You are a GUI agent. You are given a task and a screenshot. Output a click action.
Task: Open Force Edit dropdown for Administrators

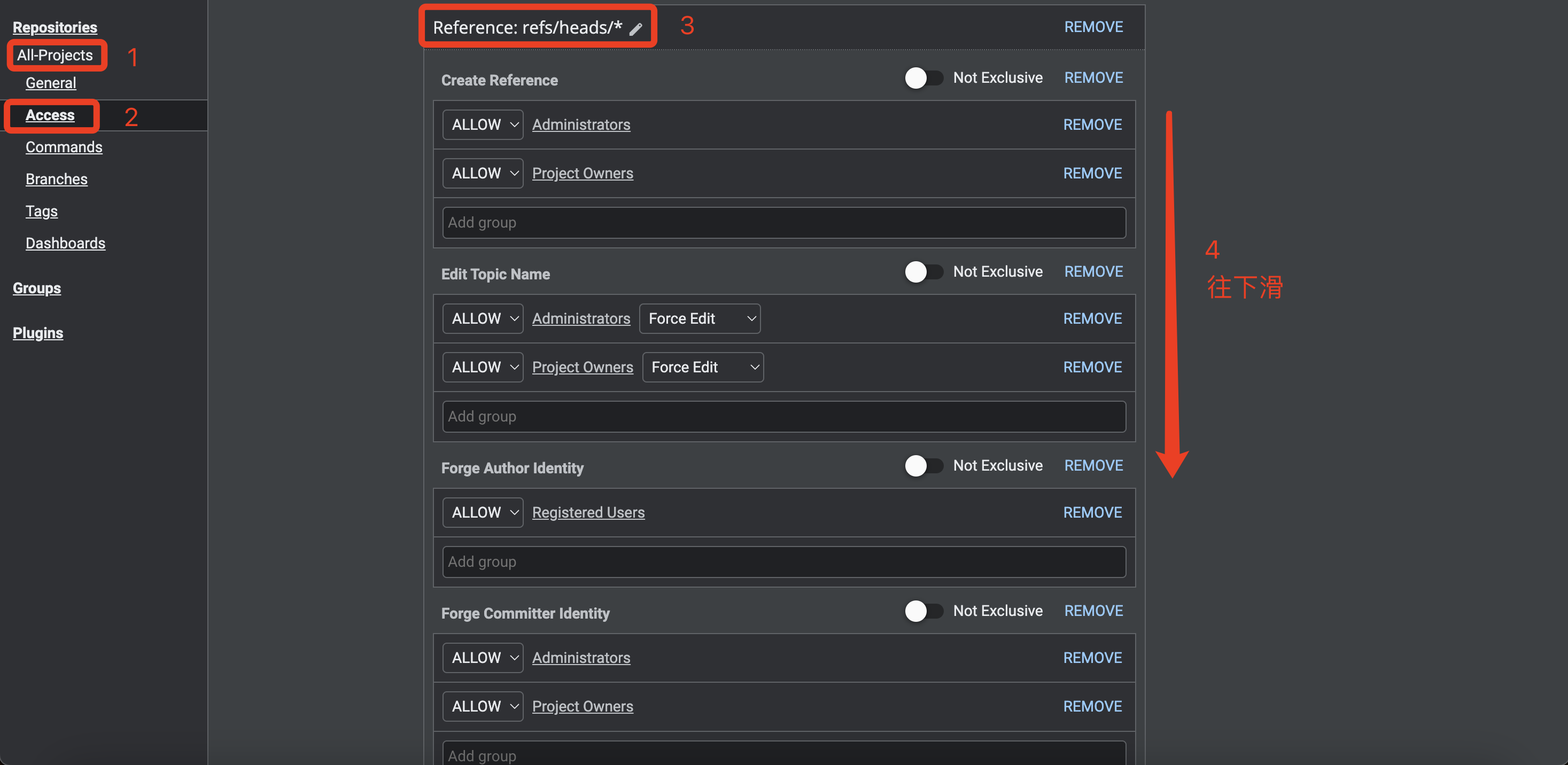click(x=700, y=318)
